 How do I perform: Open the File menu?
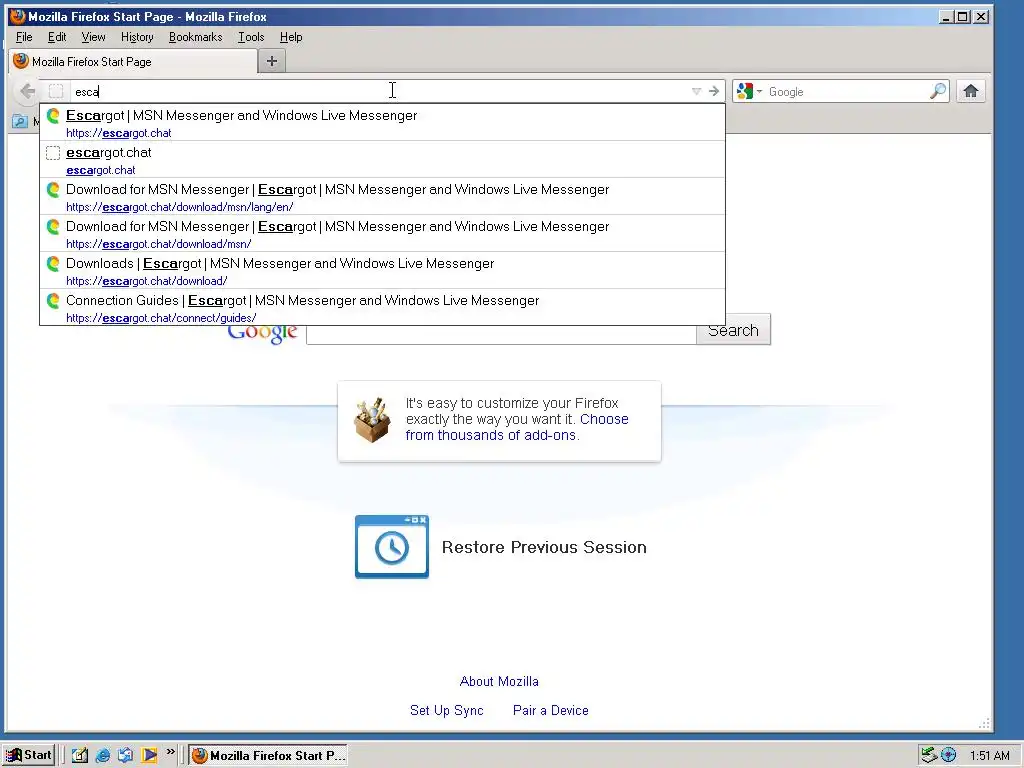[24, 37]
